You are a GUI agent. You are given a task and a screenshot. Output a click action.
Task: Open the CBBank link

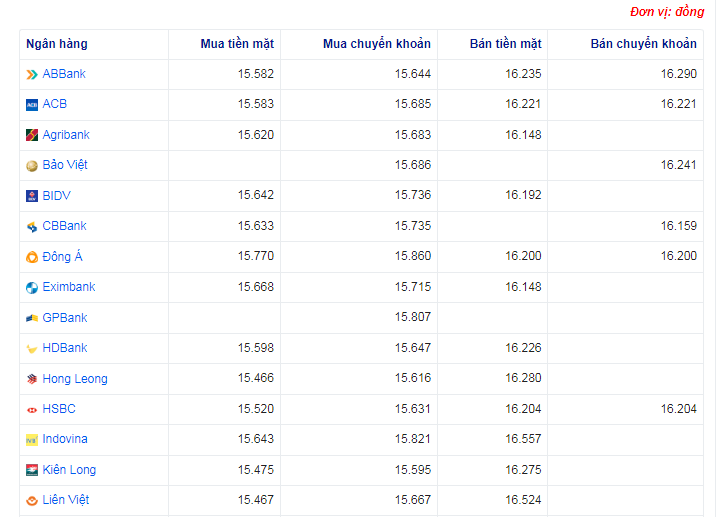click(x=64, y=226)
